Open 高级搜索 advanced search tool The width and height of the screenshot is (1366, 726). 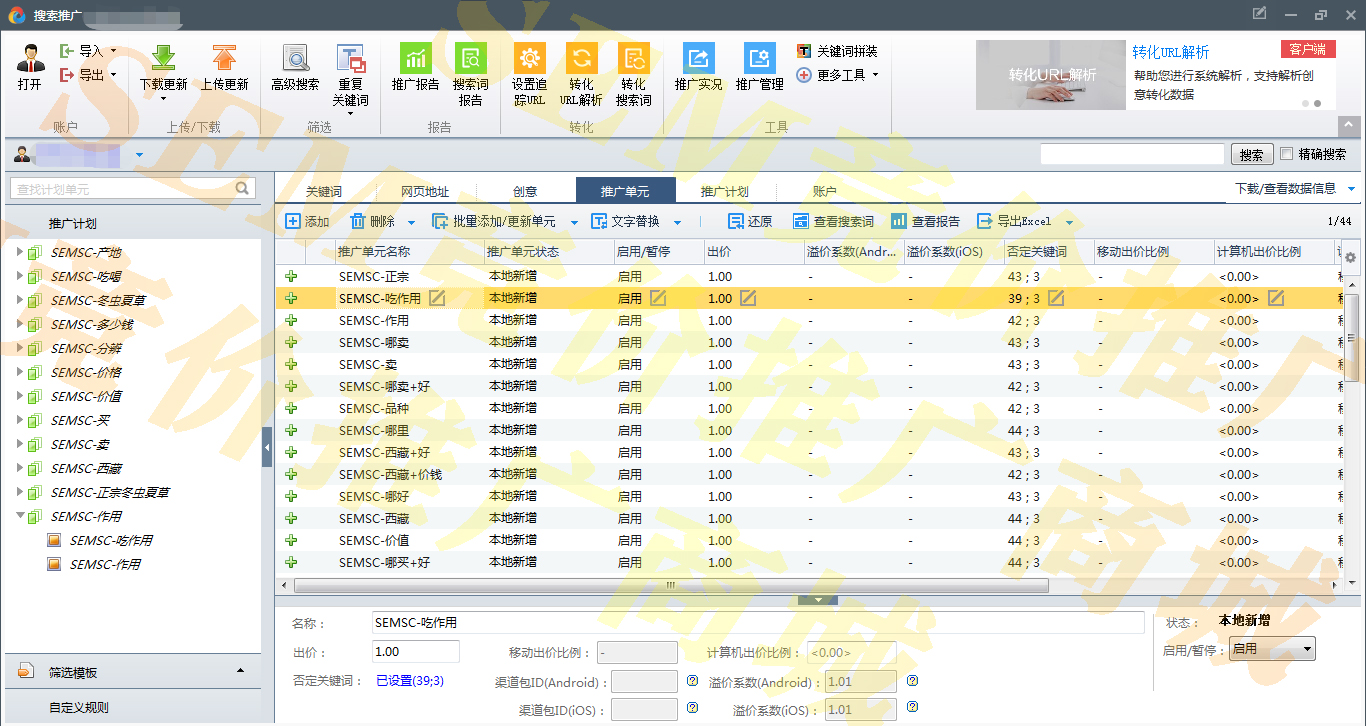295,59
